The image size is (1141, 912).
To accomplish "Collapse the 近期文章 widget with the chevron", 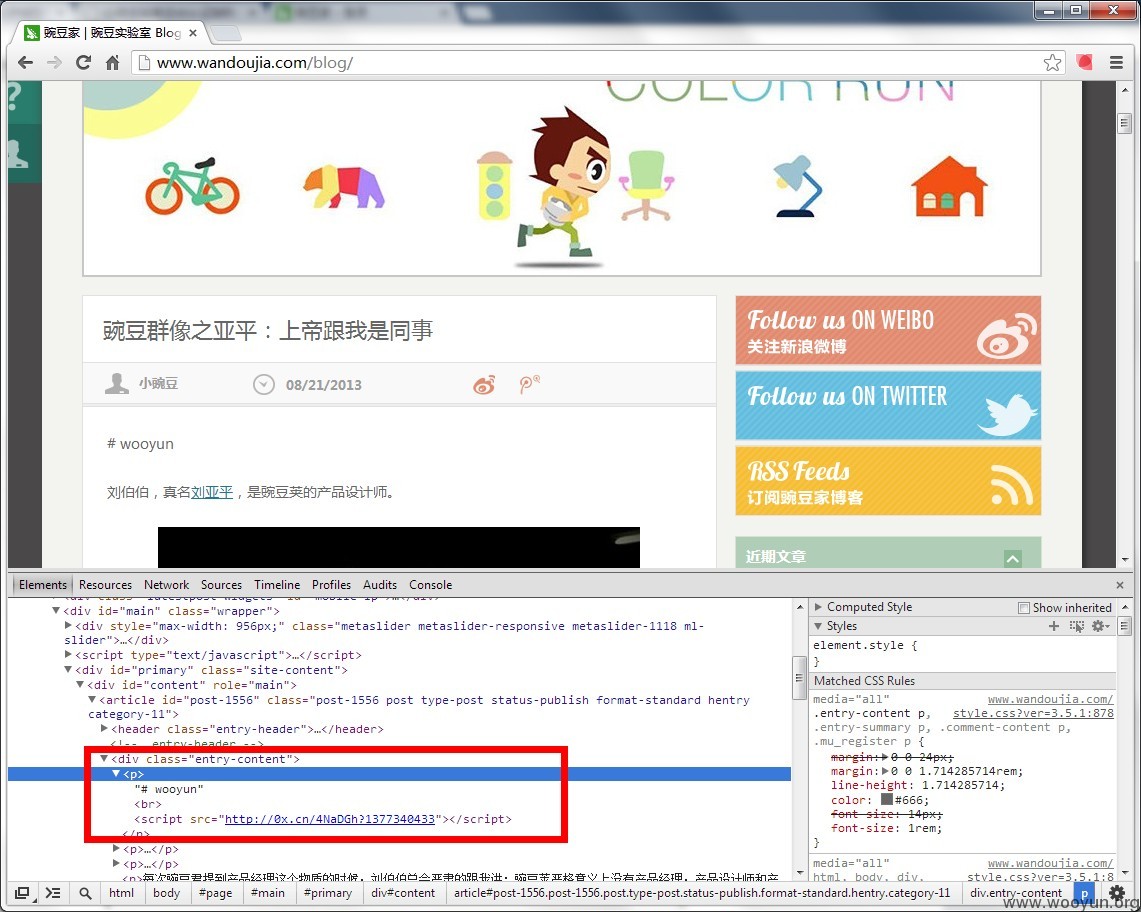I will (x=1012, y=558).
